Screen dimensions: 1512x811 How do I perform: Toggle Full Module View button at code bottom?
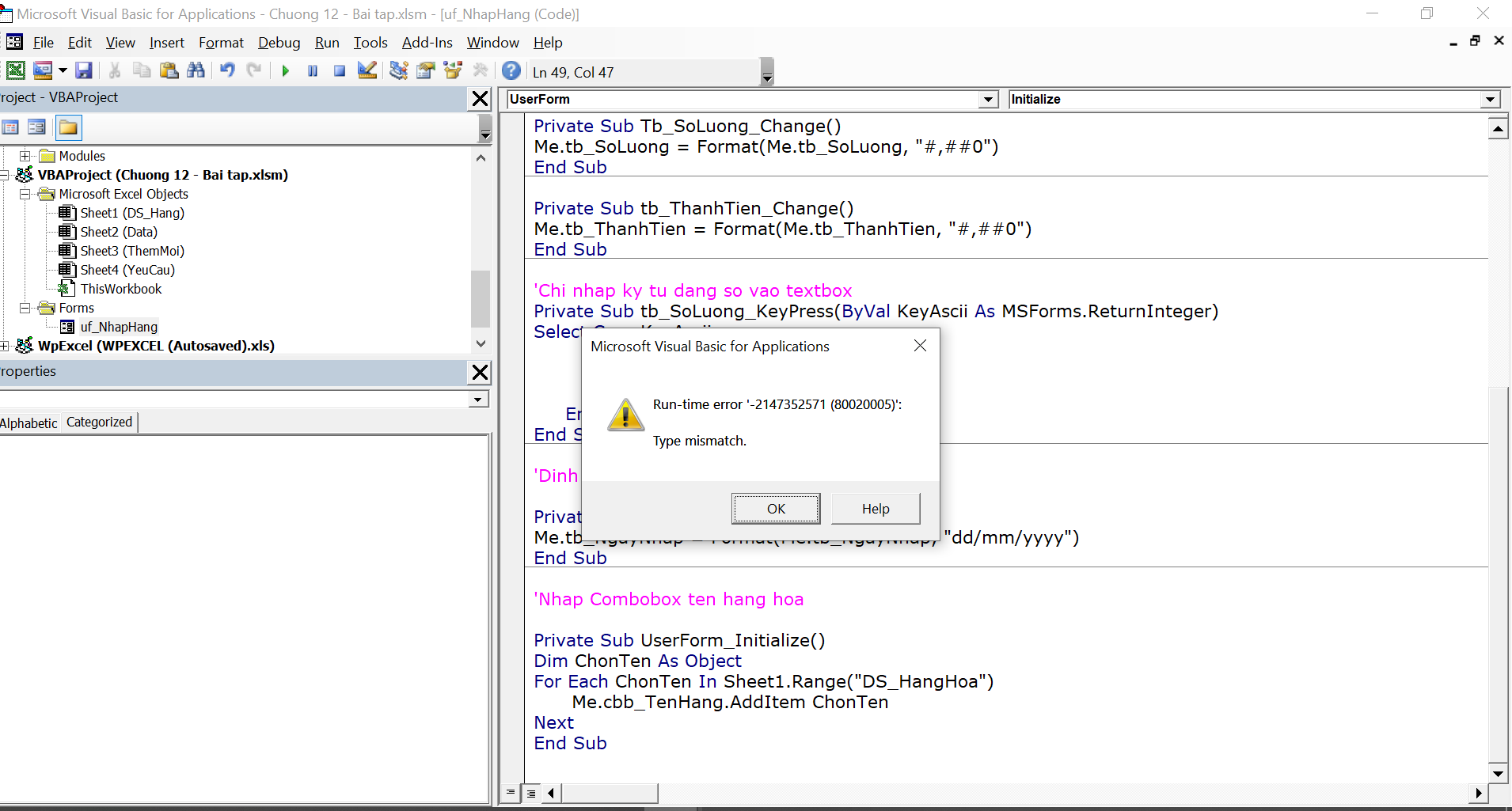(531, 793)
